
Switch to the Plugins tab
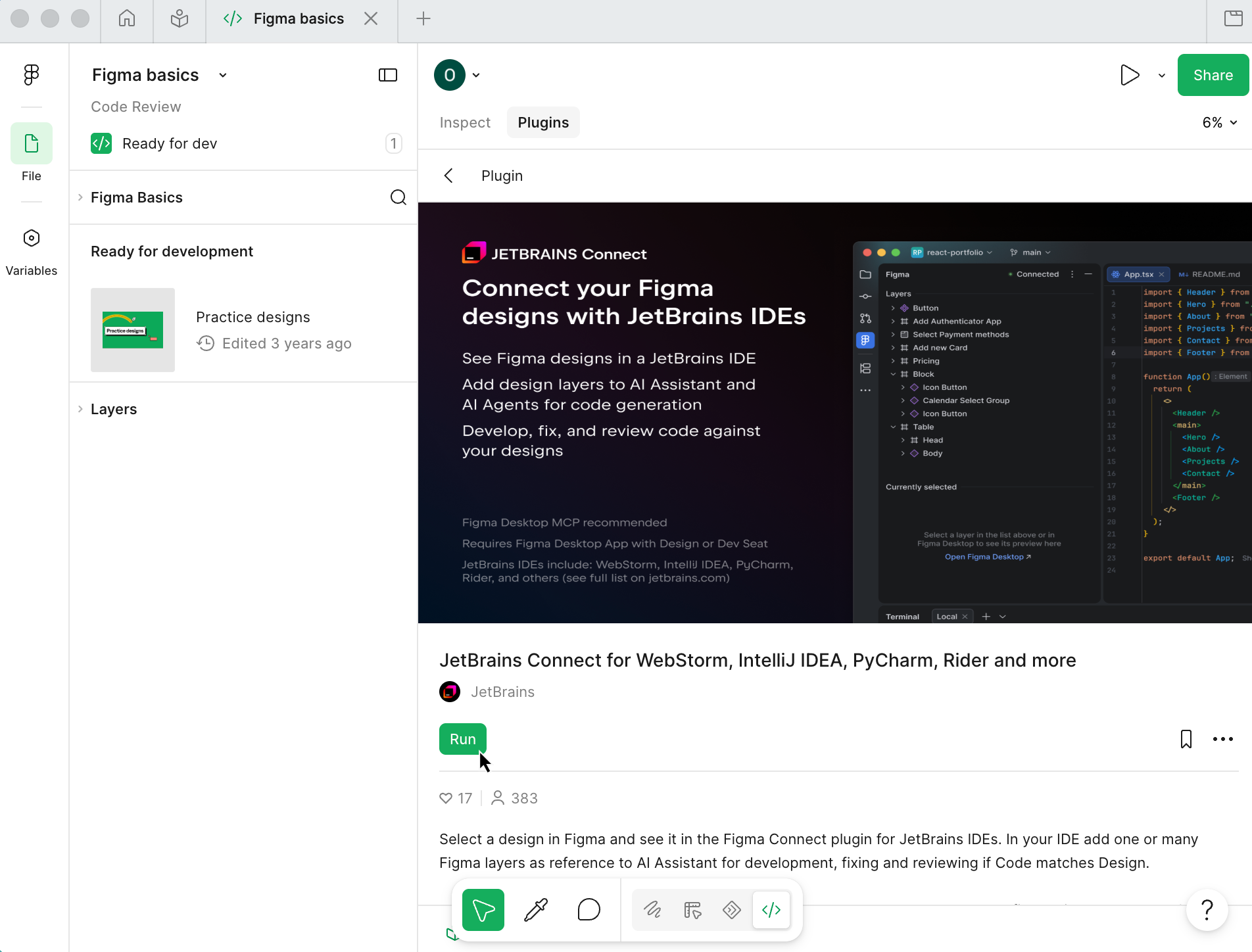(x=543, y=122)
